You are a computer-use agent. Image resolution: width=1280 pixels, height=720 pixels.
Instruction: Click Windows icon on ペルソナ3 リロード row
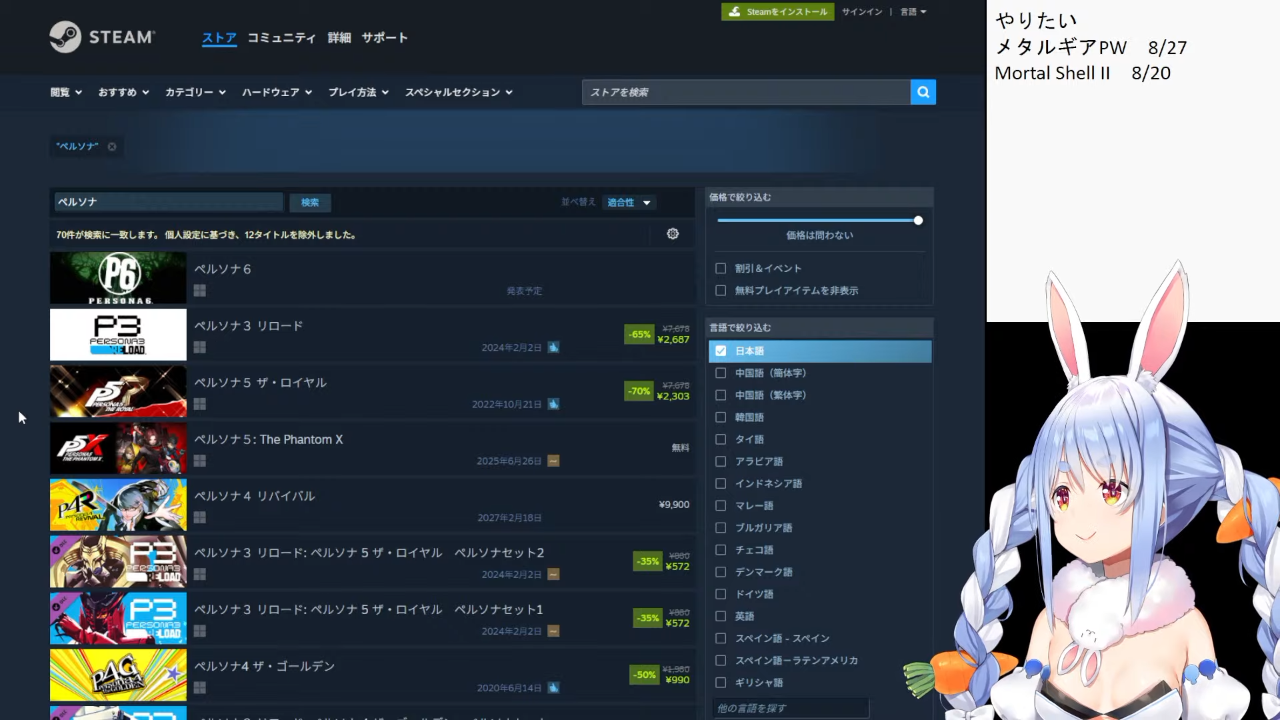pos(200,347)
